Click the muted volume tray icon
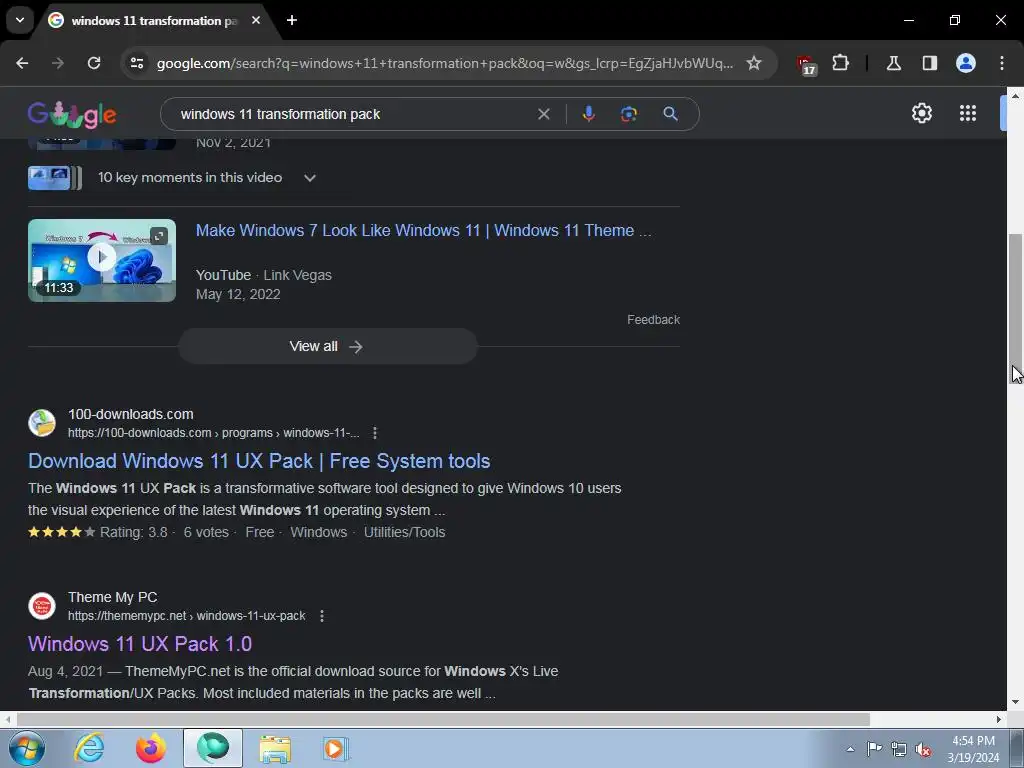Screen dimensions: 1024x768 pyautogui.click(x=923, y=749)
